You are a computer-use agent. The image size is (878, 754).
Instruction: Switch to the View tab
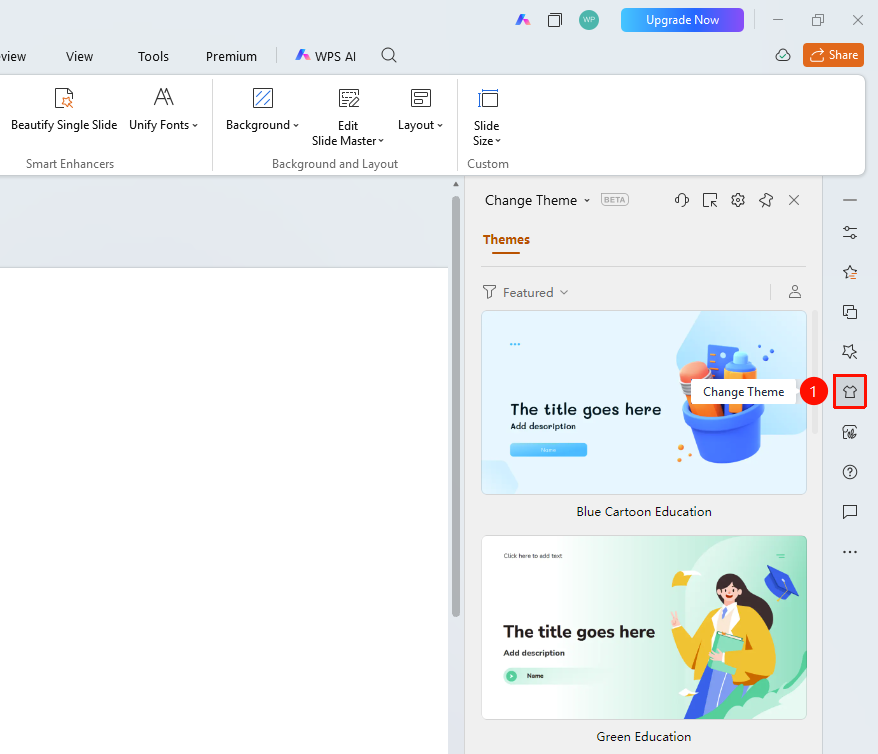tap(80, 57)
